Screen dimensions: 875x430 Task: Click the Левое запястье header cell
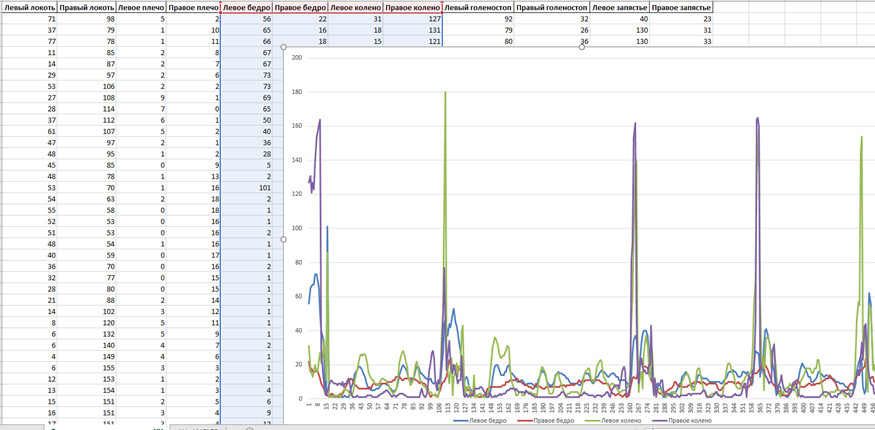point(619,7)
